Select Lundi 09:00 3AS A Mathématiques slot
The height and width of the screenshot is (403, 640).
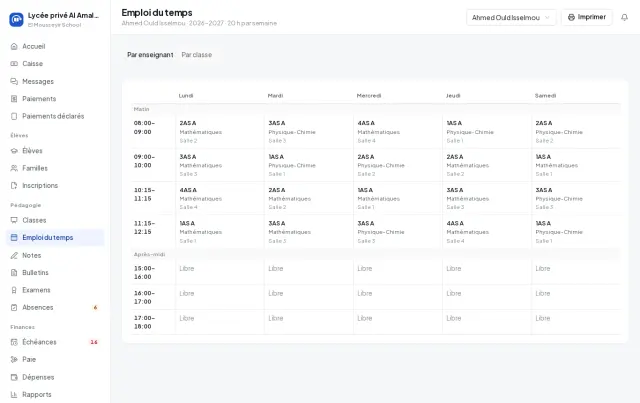tap(220, 165)
